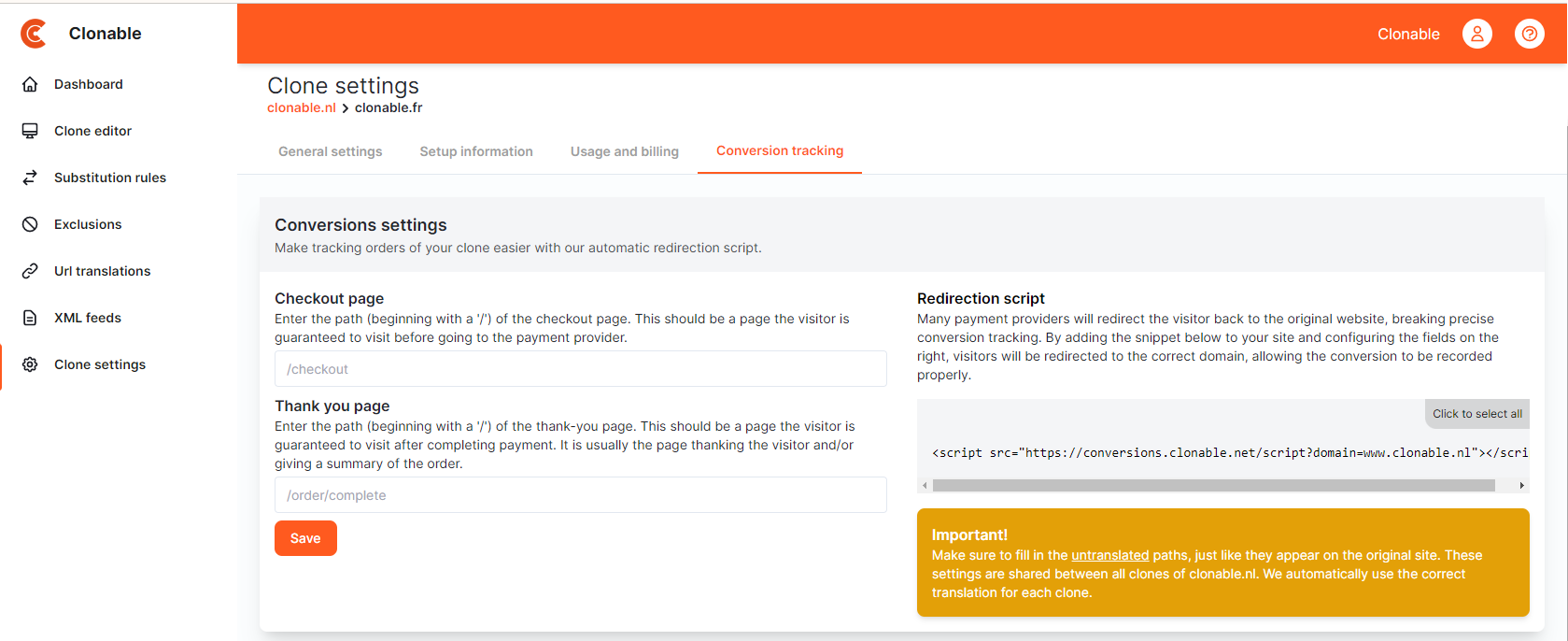Click the Url translations link icon

tap(30, 271)
